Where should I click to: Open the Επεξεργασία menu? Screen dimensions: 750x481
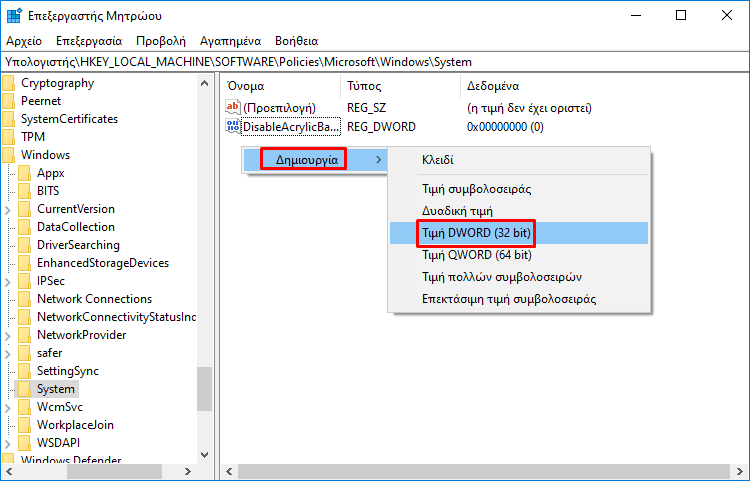click(89, 41)
